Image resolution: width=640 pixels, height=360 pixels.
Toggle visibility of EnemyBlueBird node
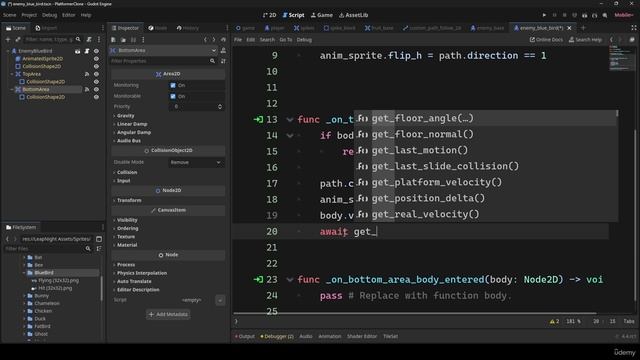click(x=96, y=51)
